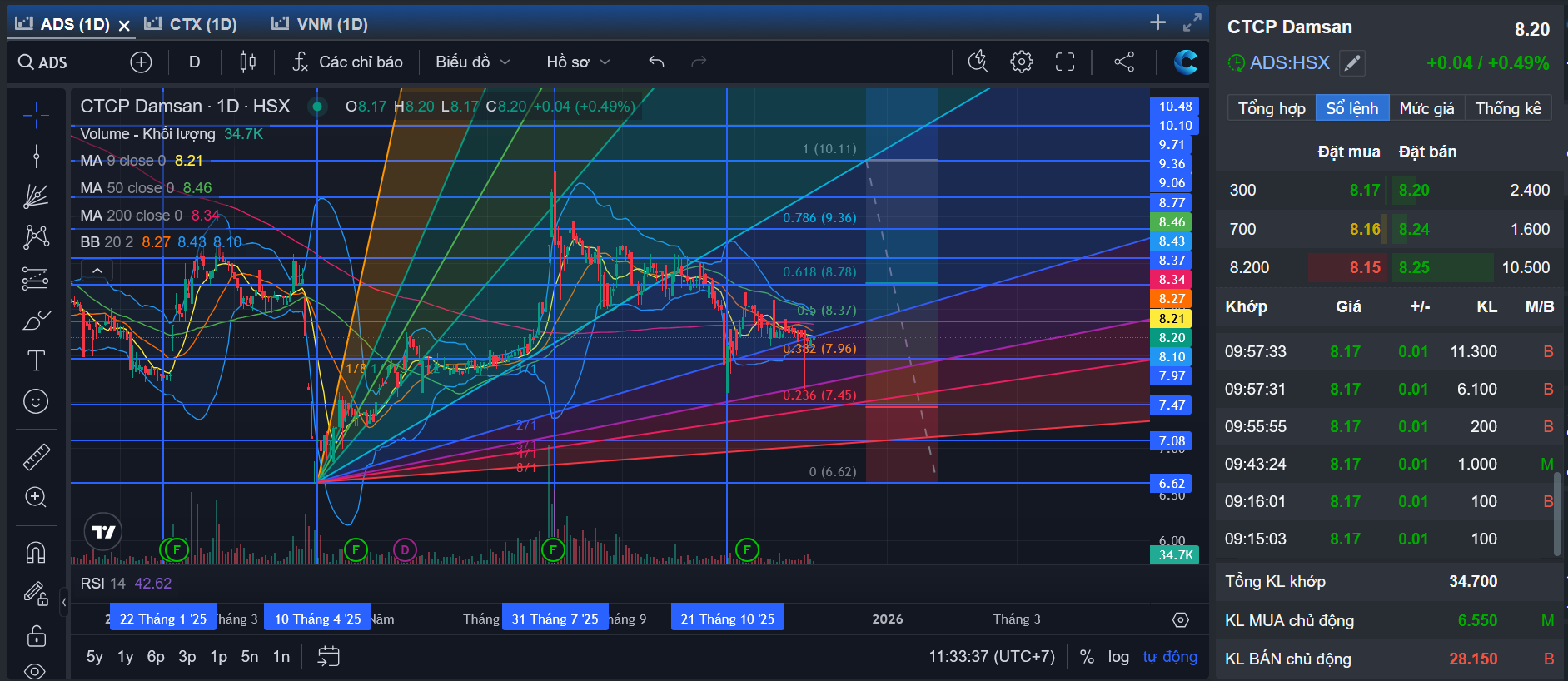Viewport: 1568px width, 681px height.
Task: Open the go-to-date calendar icon
Action: (329, 657)
